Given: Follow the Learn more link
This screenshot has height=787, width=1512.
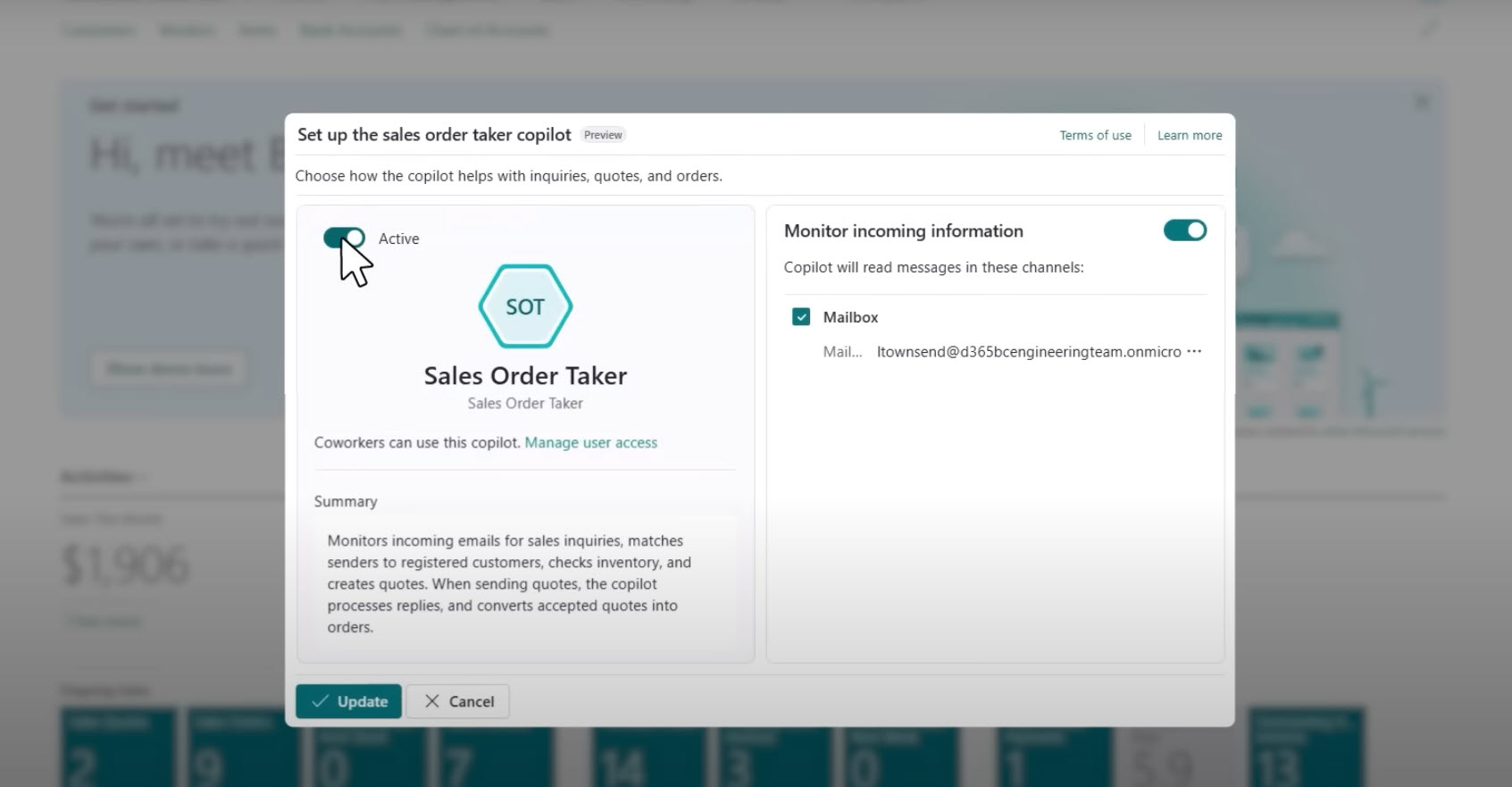Looking at the screenshot, I should (1190, 136).
